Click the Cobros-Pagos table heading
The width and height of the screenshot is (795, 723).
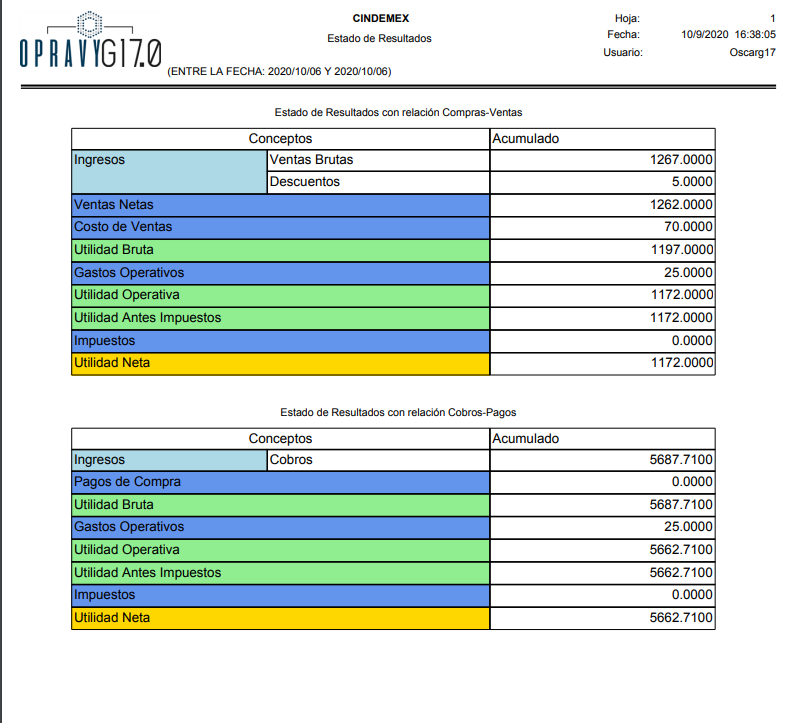399,413
